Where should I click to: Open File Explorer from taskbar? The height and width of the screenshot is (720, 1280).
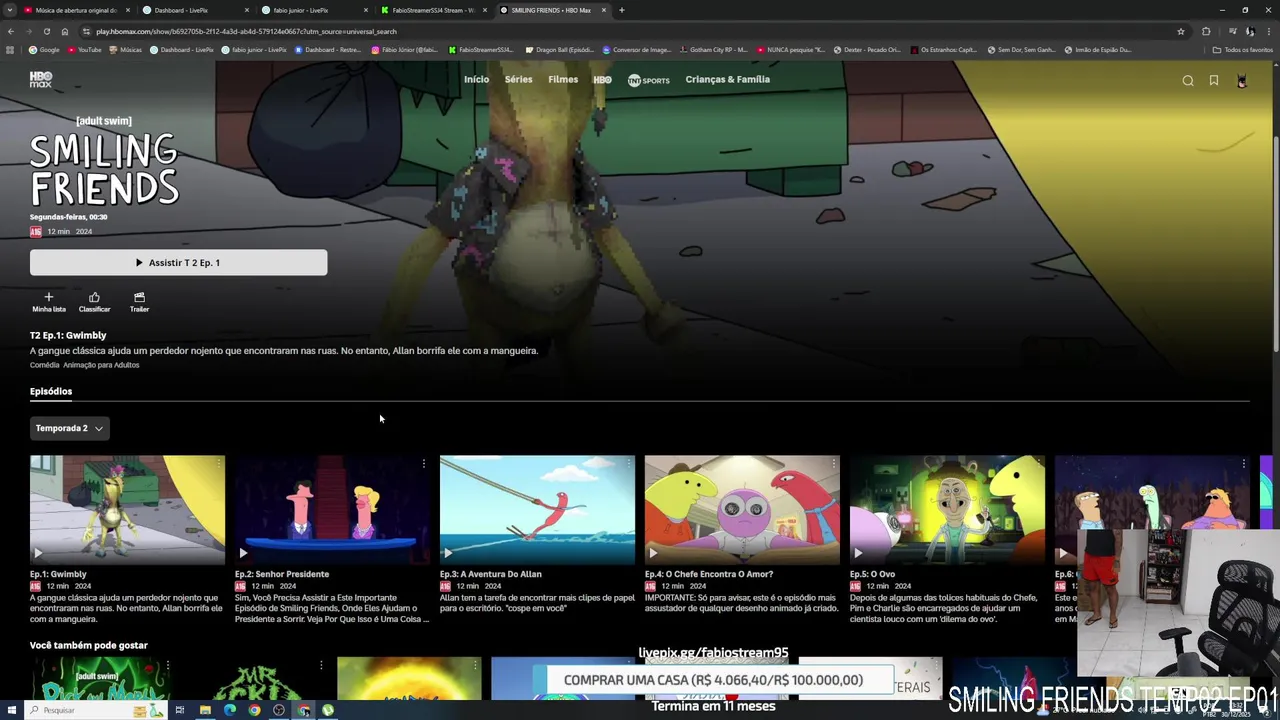205,710
